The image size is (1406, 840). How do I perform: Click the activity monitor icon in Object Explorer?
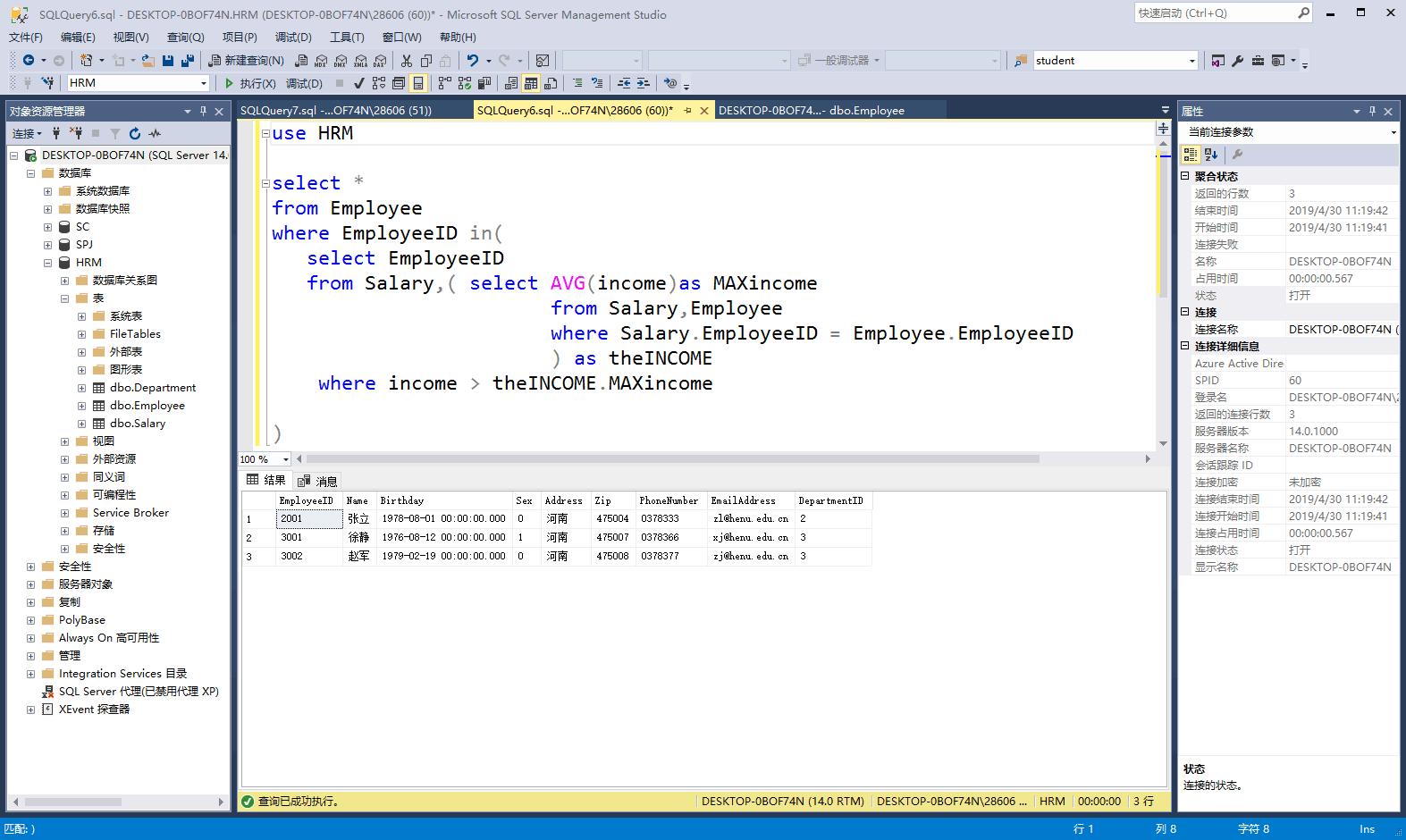pyautogui.click(x=155, y=133)
